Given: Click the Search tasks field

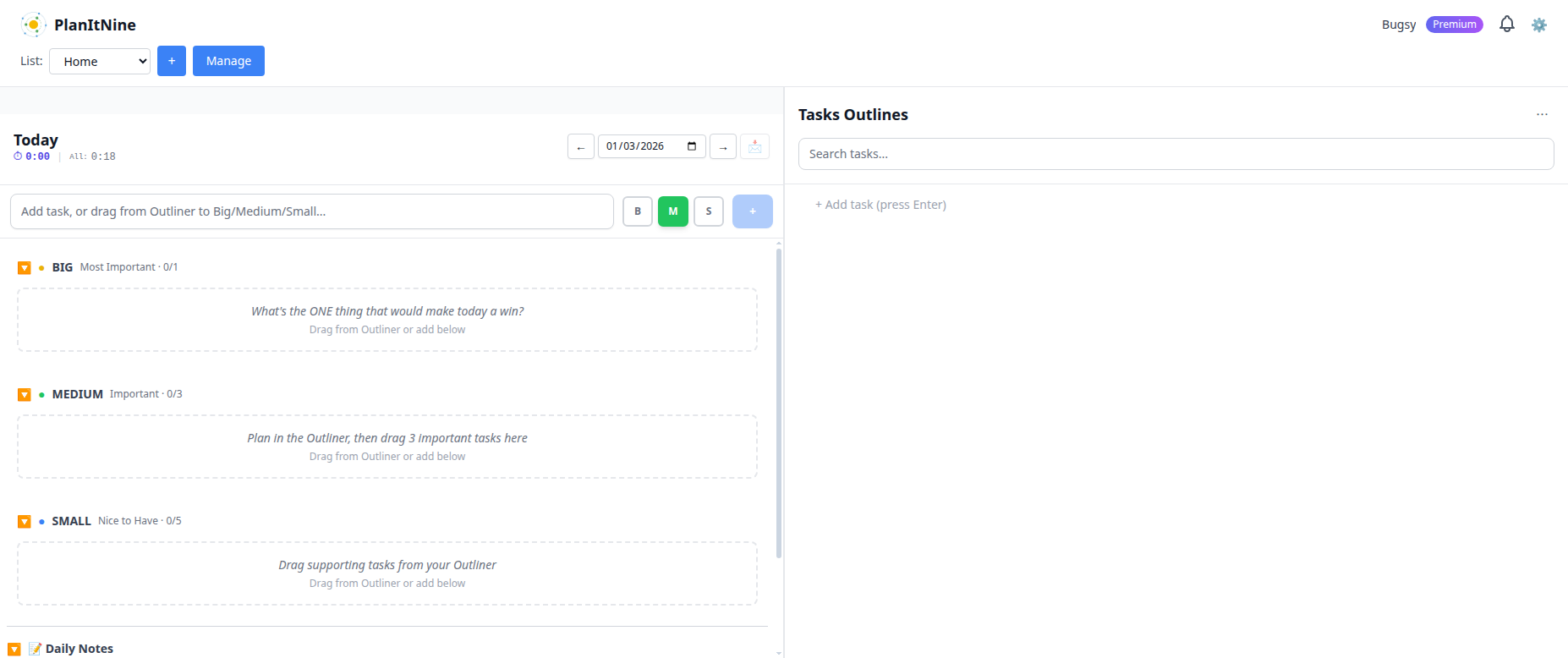Looking at the screenshot, I should (1176, 154).
